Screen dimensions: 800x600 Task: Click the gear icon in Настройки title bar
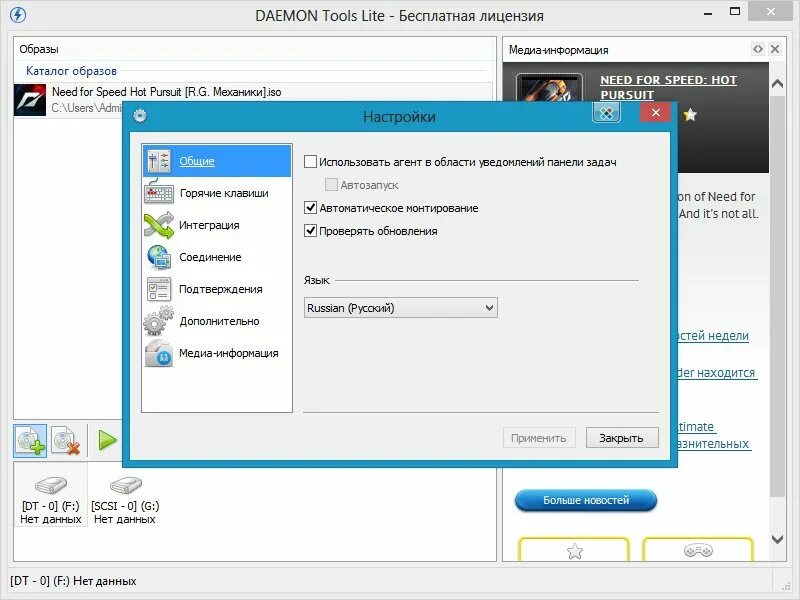click(140, 116)
